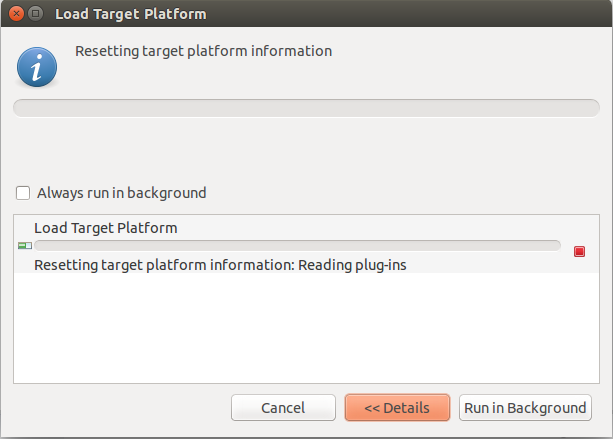Click the top main progress bar
613x439 pixels.
[306, 108]
